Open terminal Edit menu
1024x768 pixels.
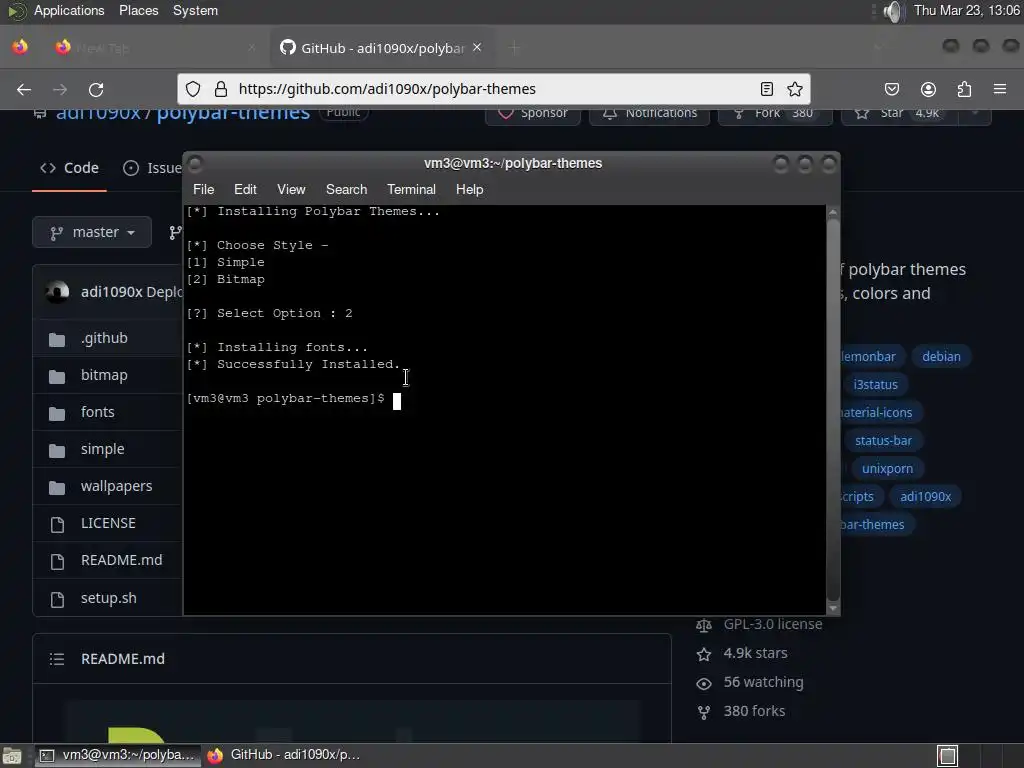[x=245, y=189]
